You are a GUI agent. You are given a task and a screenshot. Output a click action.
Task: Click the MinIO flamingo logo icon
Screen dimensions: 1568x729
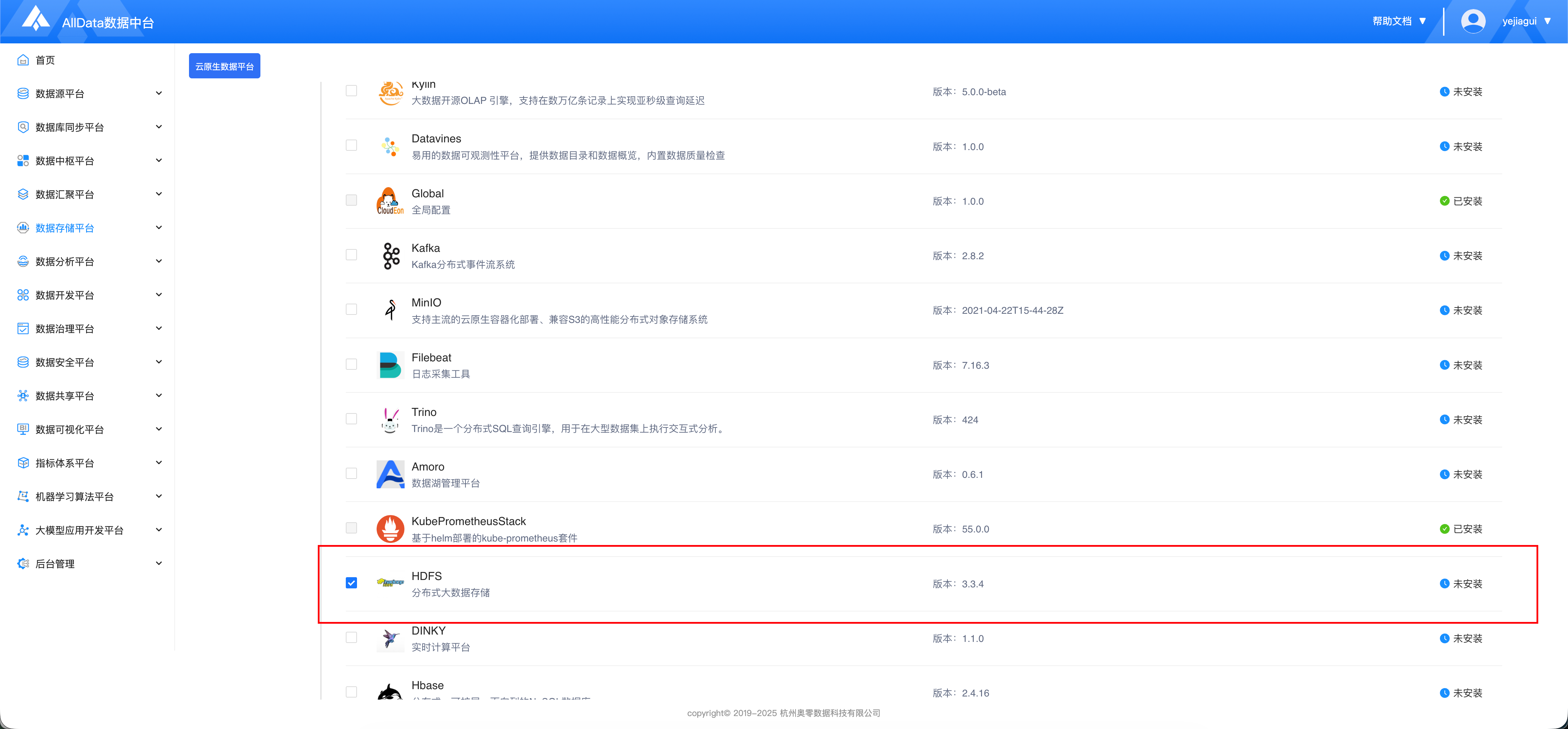click(390, 310)
